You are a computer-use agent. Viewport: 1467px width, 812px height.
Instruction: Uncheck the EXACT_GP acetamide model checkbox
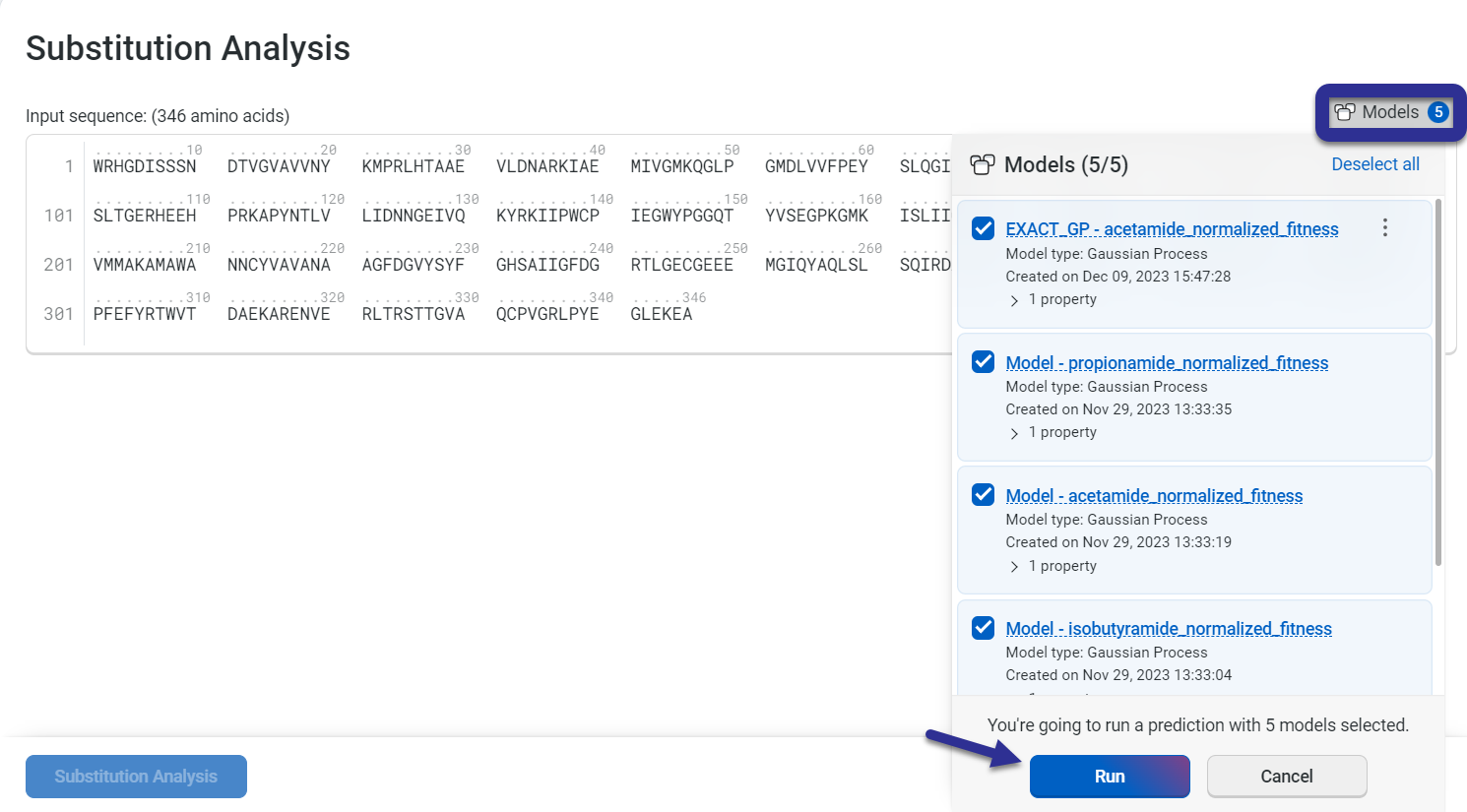tap(983, 228)
